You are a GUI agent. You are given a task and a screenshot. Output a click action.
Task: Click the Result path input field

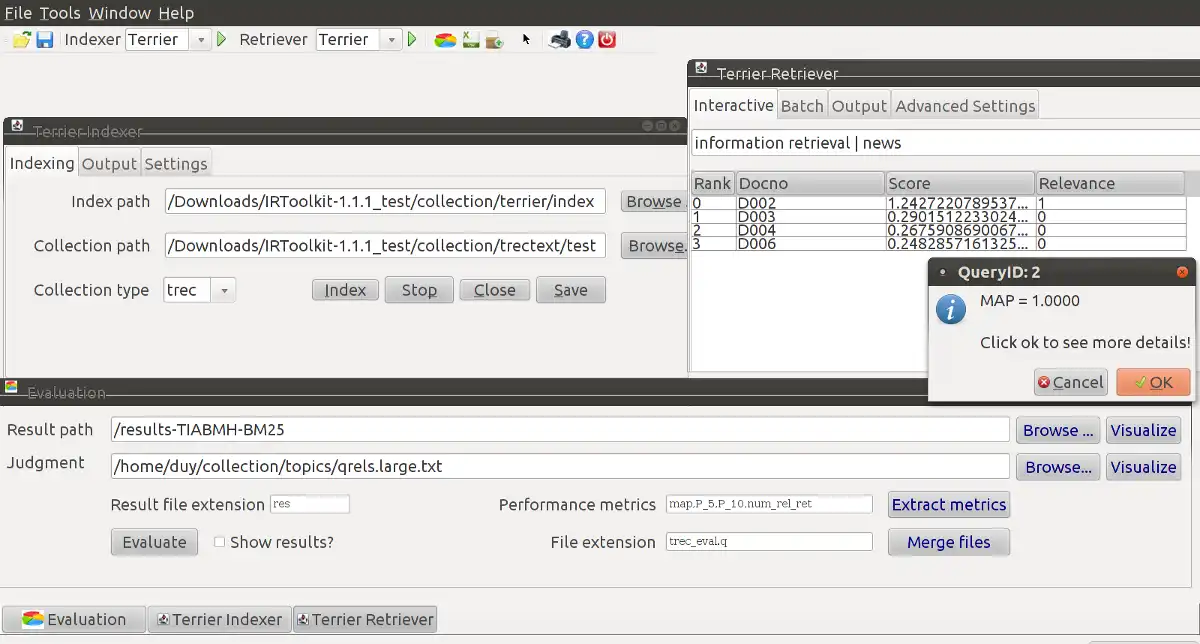tap(560, 430)
